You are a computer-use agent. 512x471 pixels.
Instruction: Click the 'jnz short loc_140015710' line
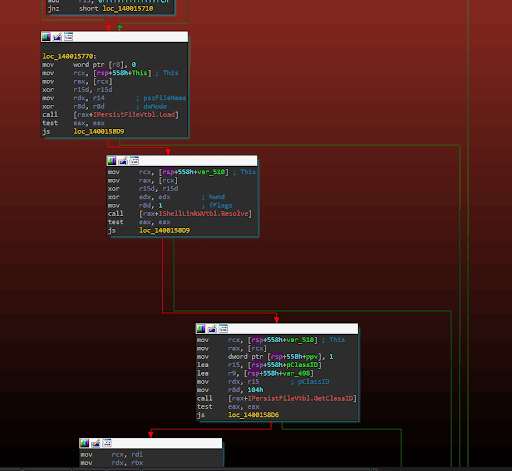tap(100, 8)
